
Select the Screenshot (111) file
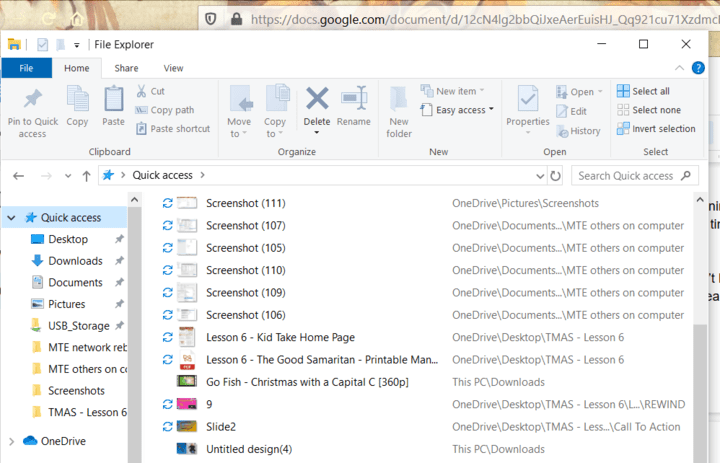[246, 203]
